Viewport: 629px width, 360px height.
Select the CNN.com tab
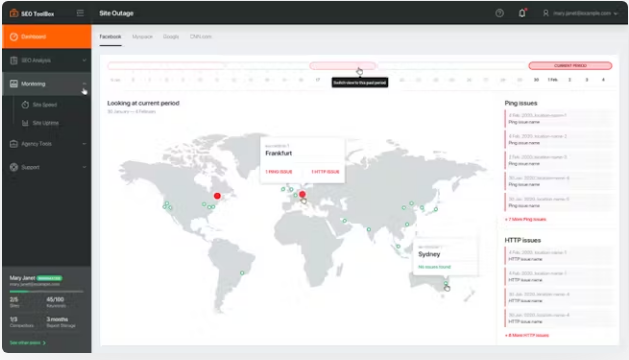click(x=201, y=37)
